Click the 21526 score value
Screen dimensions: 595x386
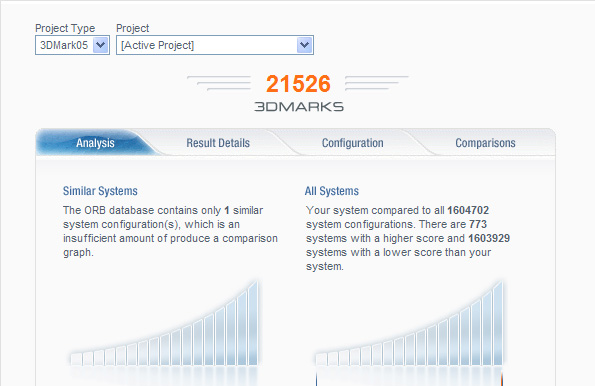298,84
